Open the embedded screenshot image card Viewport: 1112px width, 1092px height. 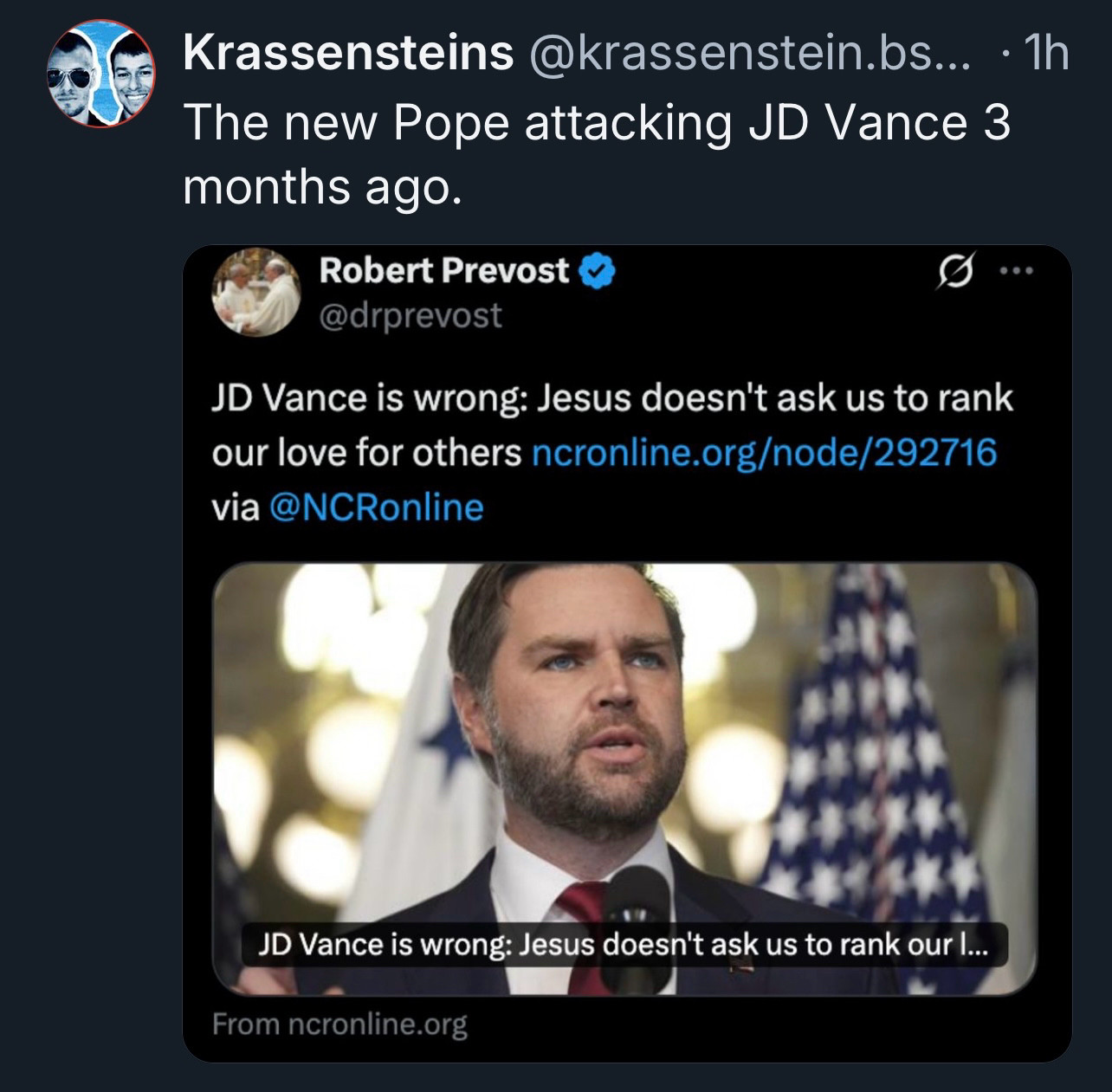tap(627, 654)
